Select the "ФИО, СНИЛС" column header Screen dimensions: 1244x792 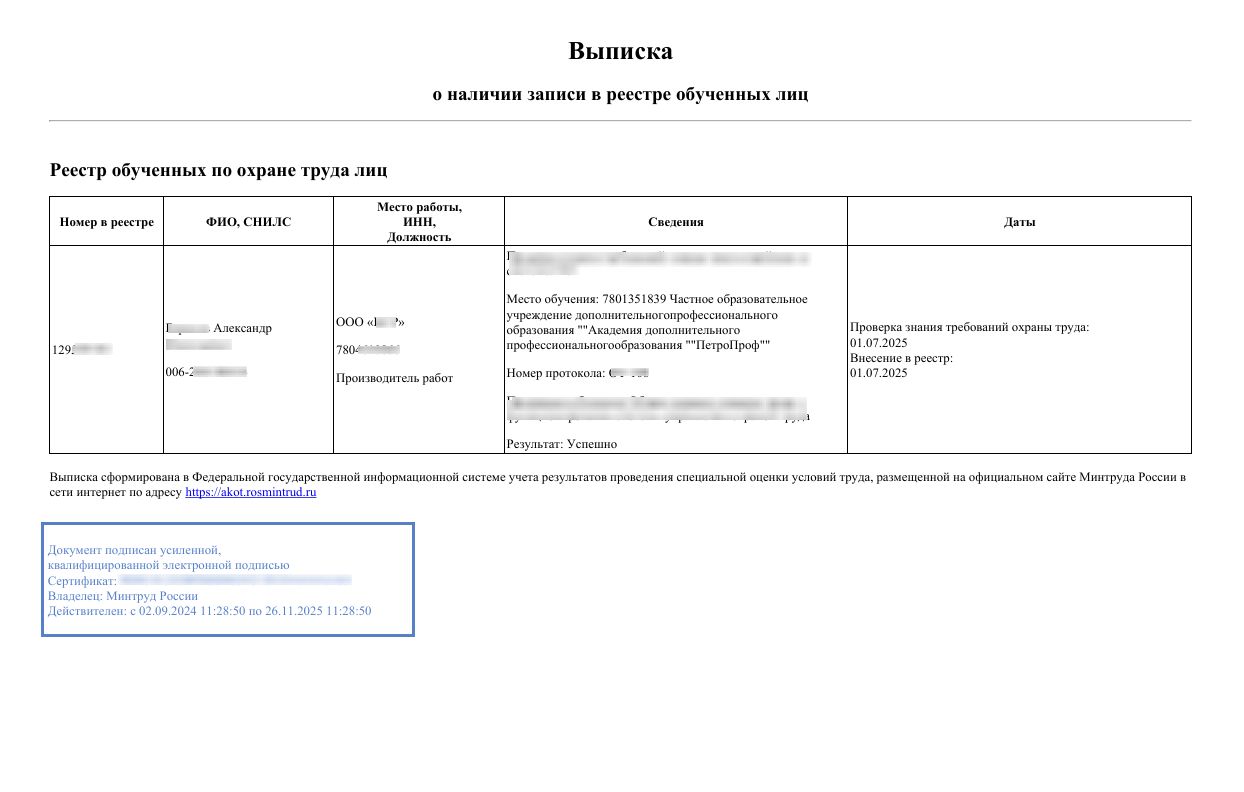pyautogui.click(x=248, y=222)
